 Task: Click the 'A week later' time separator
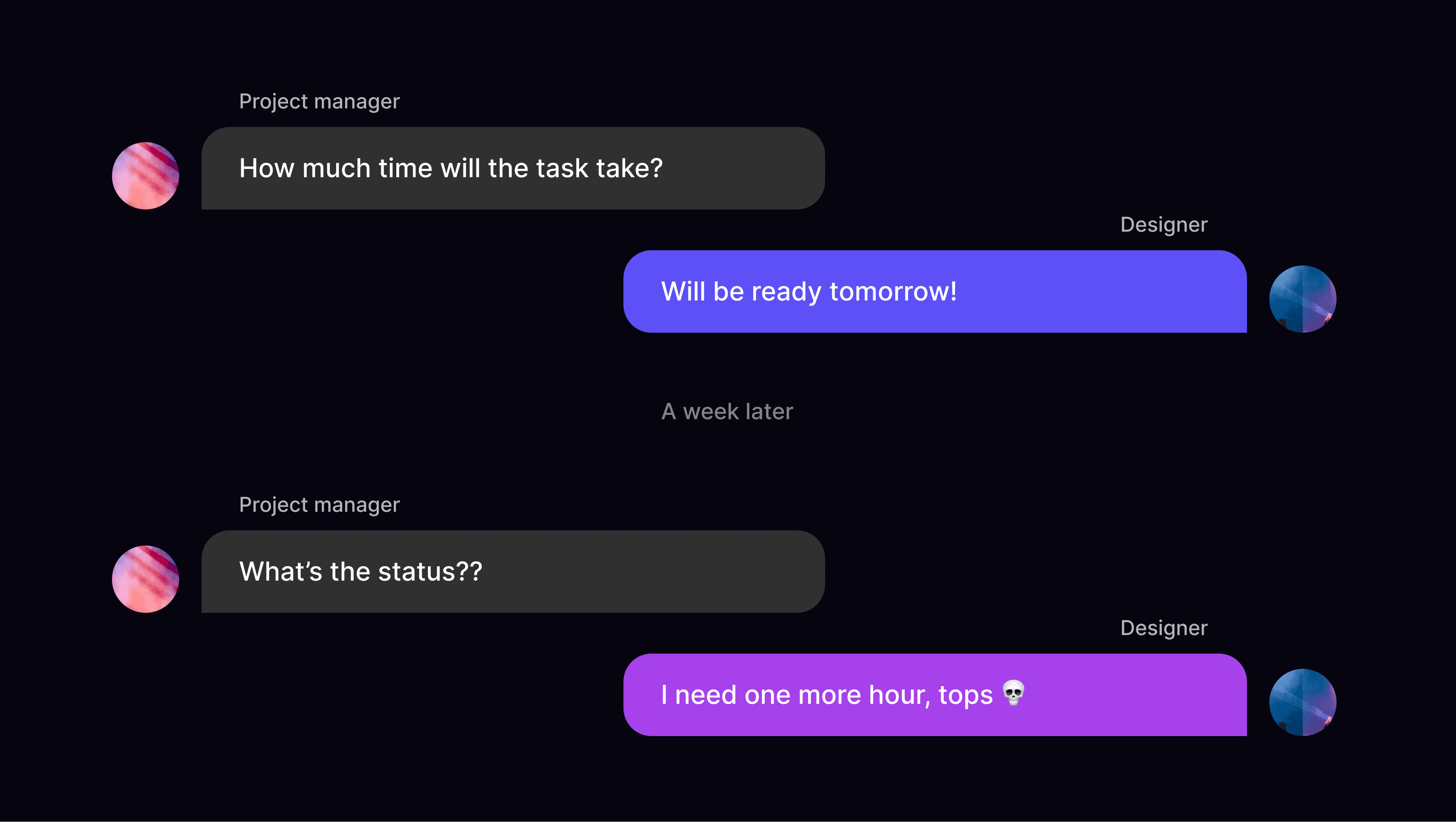pos(727,412)
